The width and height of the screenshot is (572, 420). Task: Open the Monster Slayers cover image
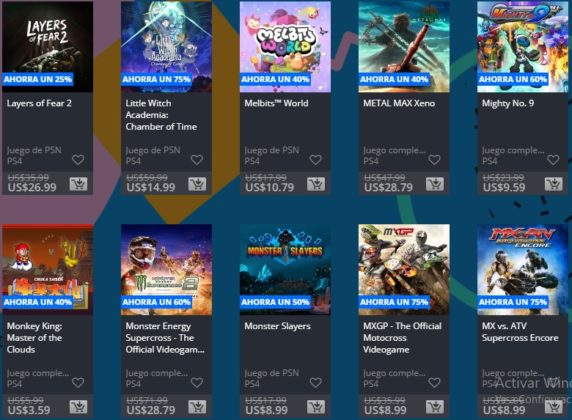point(285,270)
